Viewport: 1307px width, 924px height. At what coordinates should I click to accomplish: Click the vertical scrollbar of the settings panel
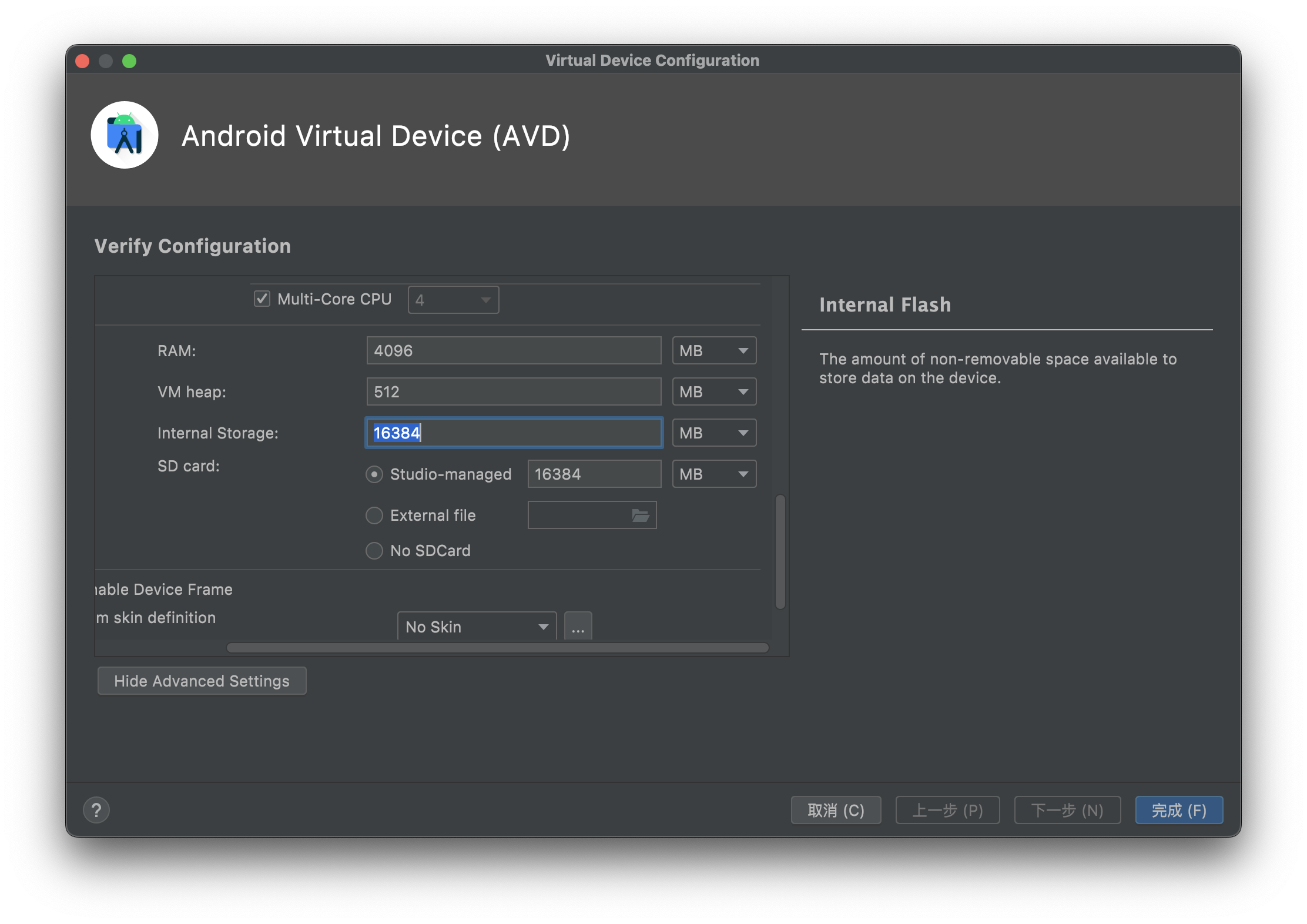tap(780, 552)
